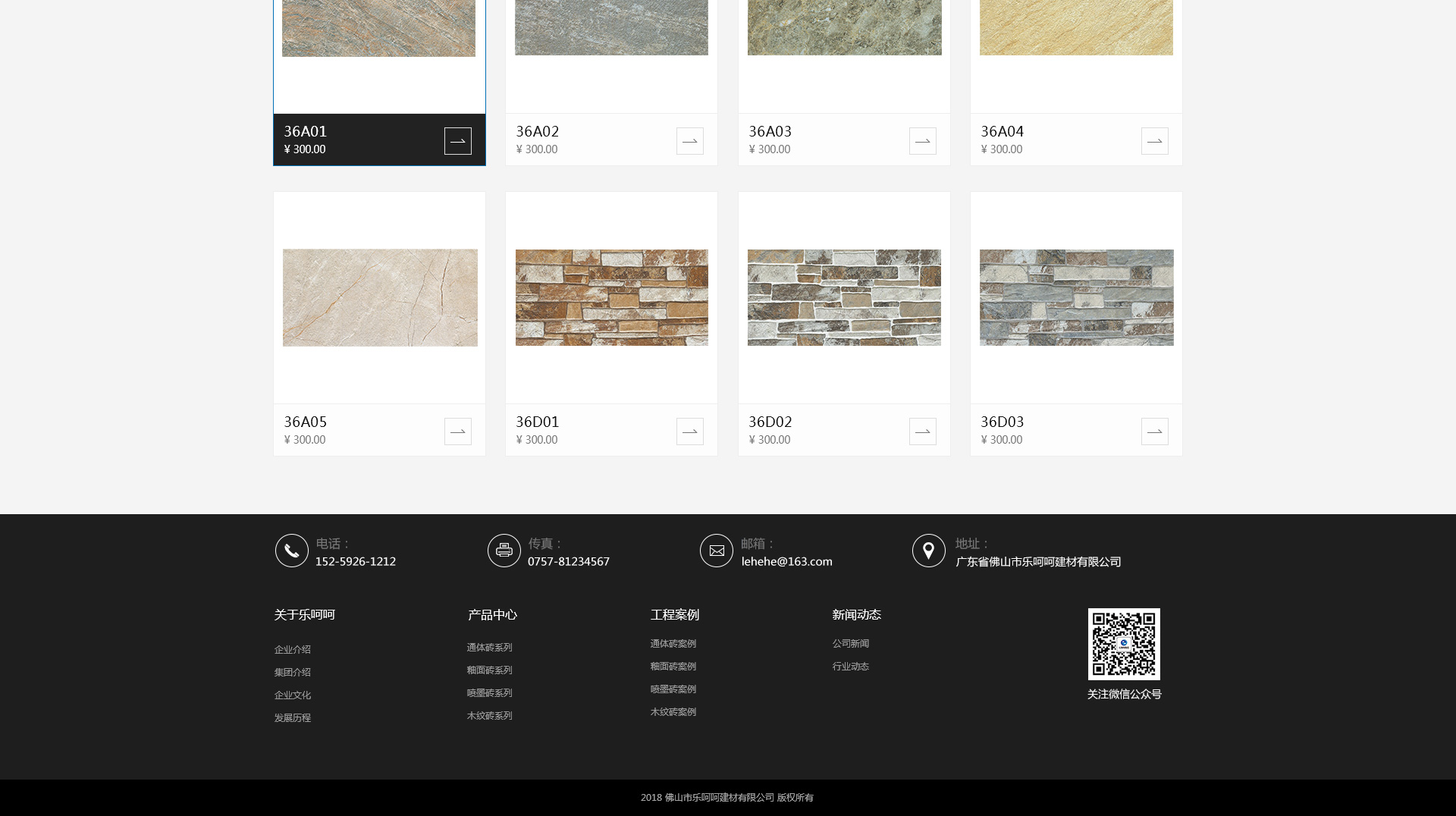Open 通体砖系列 product link

(489, 648)
